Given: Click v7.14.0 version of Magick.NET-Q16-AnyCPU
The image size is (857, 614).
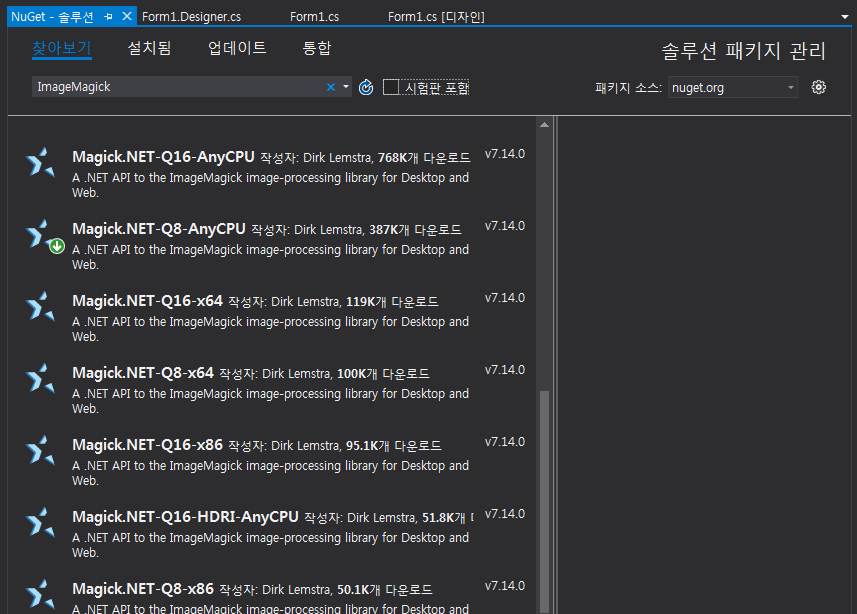Looking at the screenshot, I should coord(504,154).
